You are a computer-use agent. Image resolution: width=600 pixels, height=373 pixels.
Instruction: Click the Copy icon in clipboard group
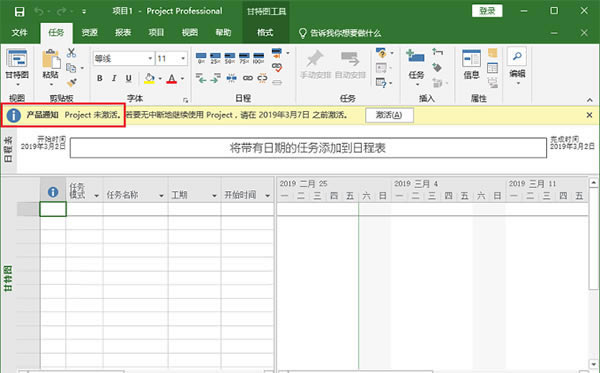[x=71, y=68]
